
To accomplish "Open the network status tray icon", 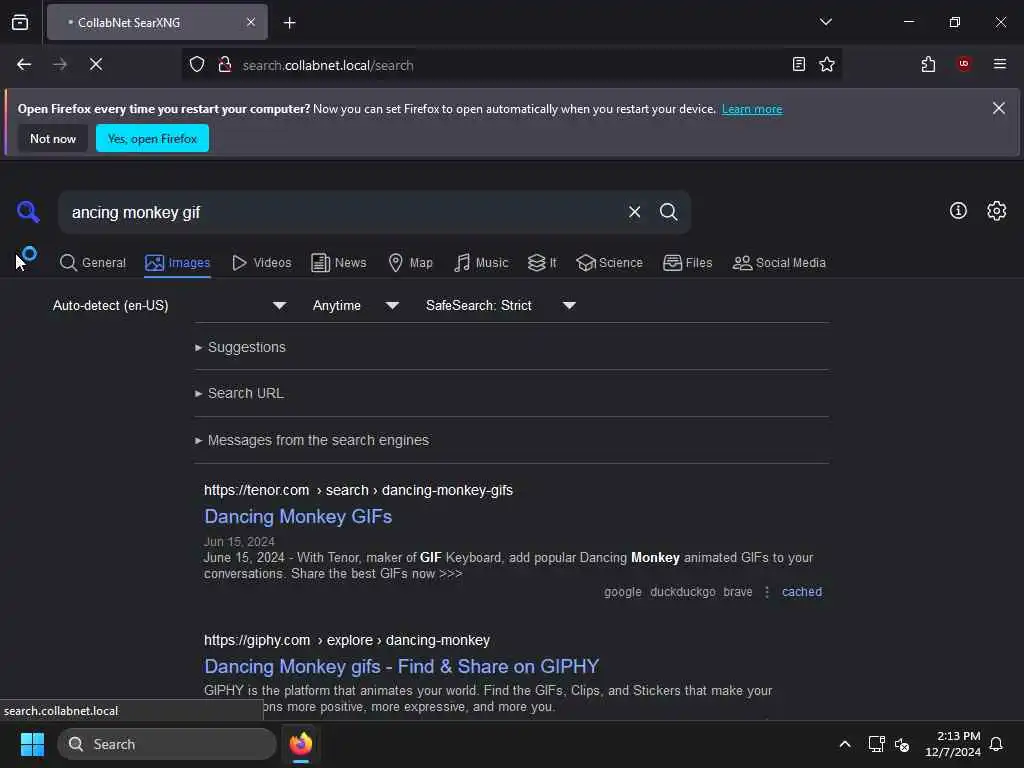I will pos(876,744).
